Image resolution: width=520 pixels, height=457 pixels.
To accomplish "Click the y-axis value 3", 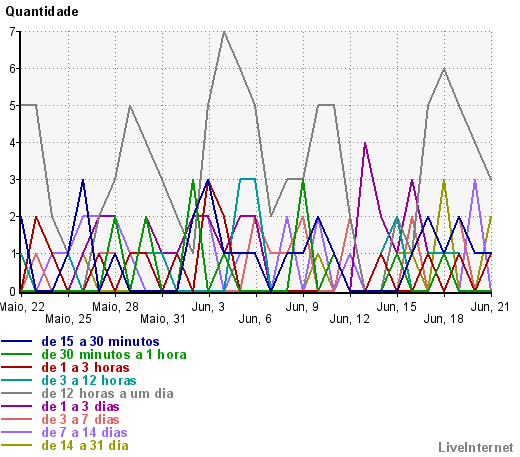I will 12,180.
